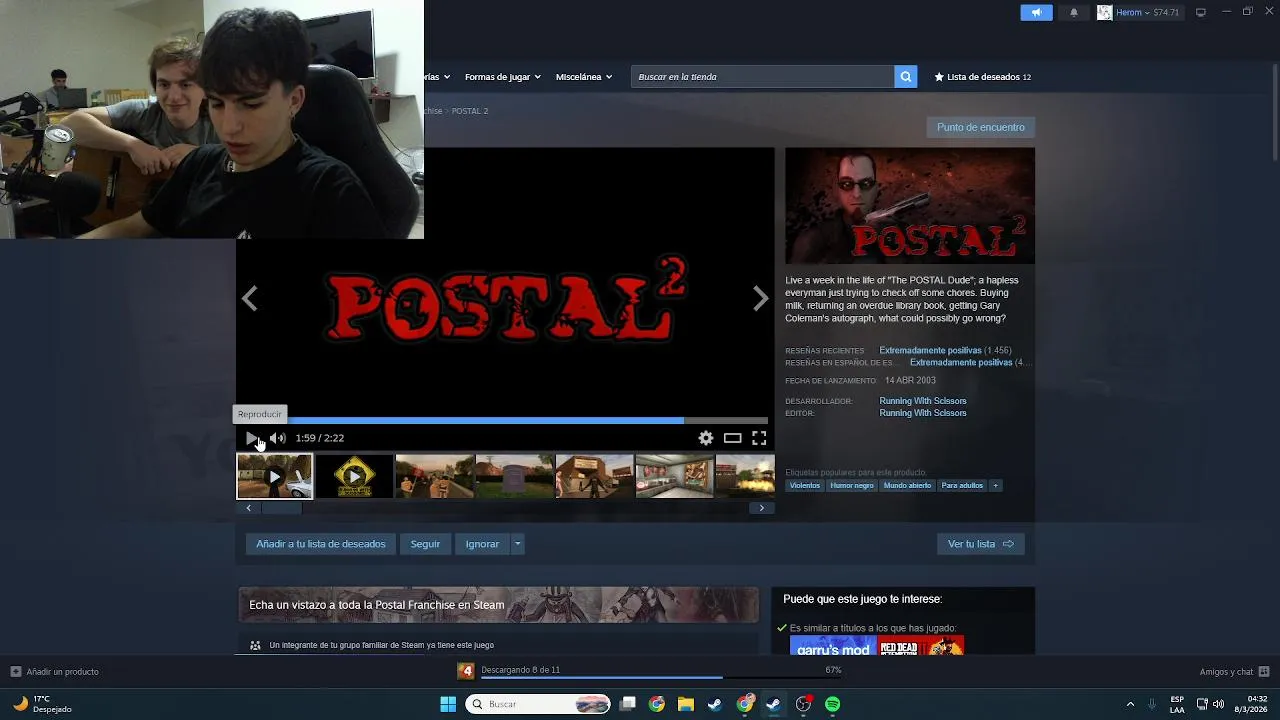Image resolution: width=1280 pixels, height=720 pixels.
Task: Mute the trailer volume speaker icon
Action: click(x=277, y=438)
